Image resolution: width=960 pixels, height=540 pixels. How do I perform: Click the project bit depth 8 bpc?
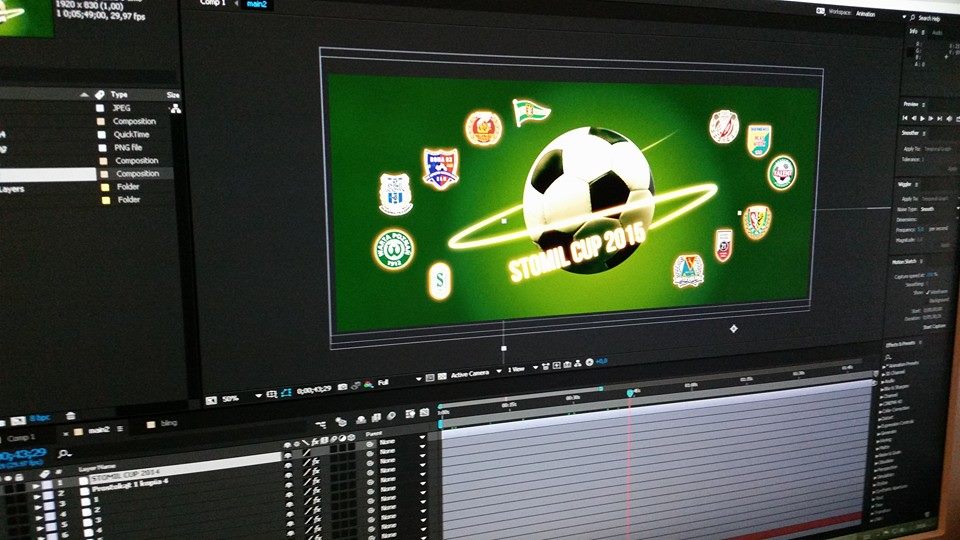pos(39,418)
